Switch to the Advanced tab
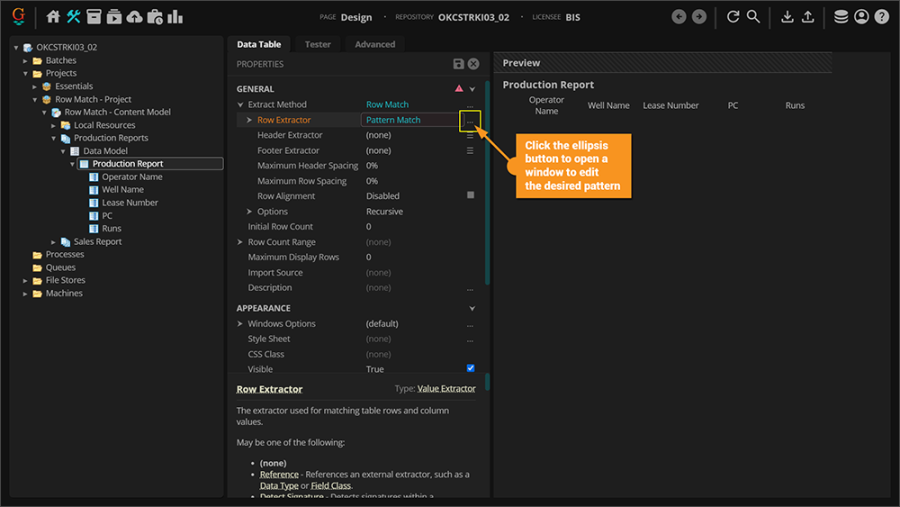The height and width of the screenshot is (507, 900). click(375, 44)
